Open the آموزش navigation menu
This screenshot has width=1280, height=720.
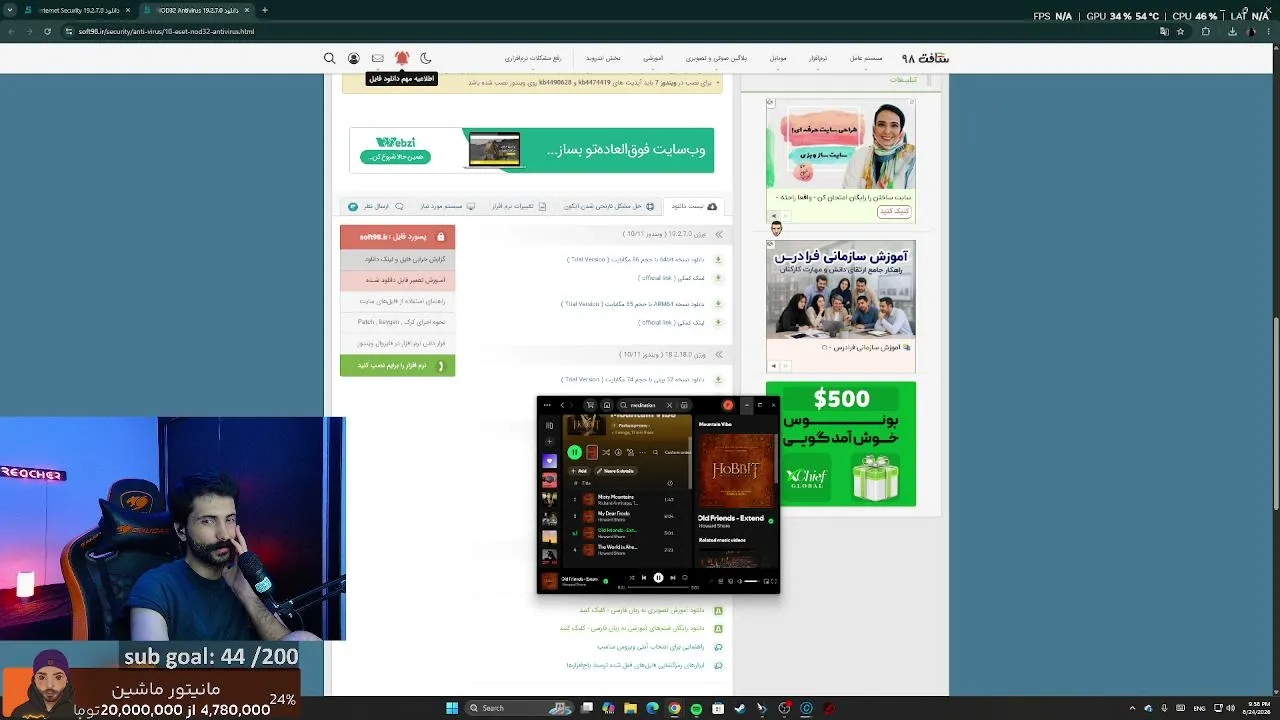click(653, 58)
